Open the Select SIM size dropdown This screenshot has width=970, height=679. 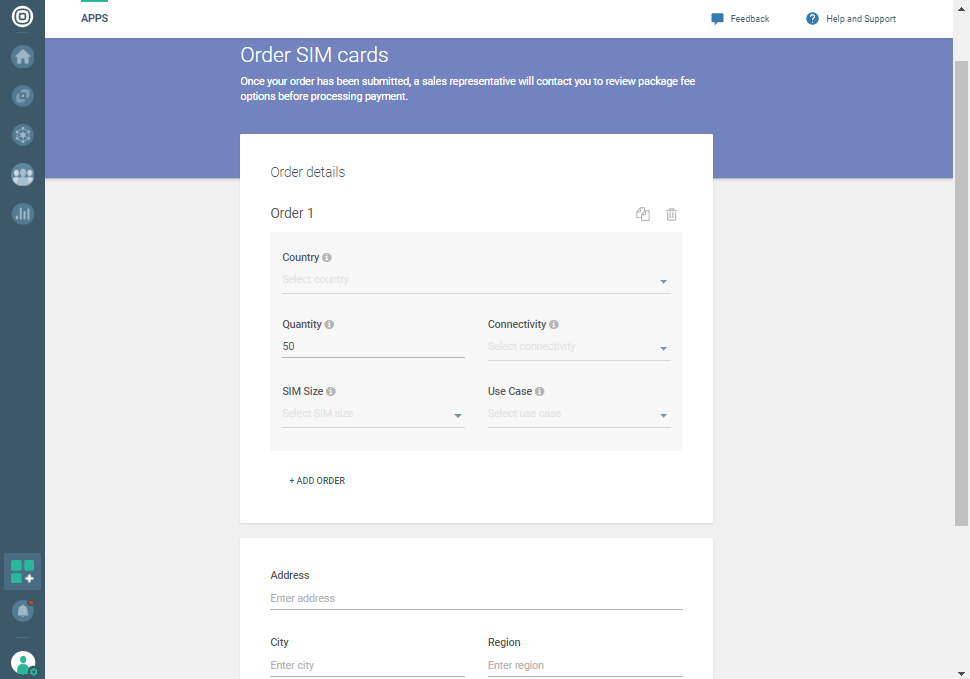click(x=373, y=414)
